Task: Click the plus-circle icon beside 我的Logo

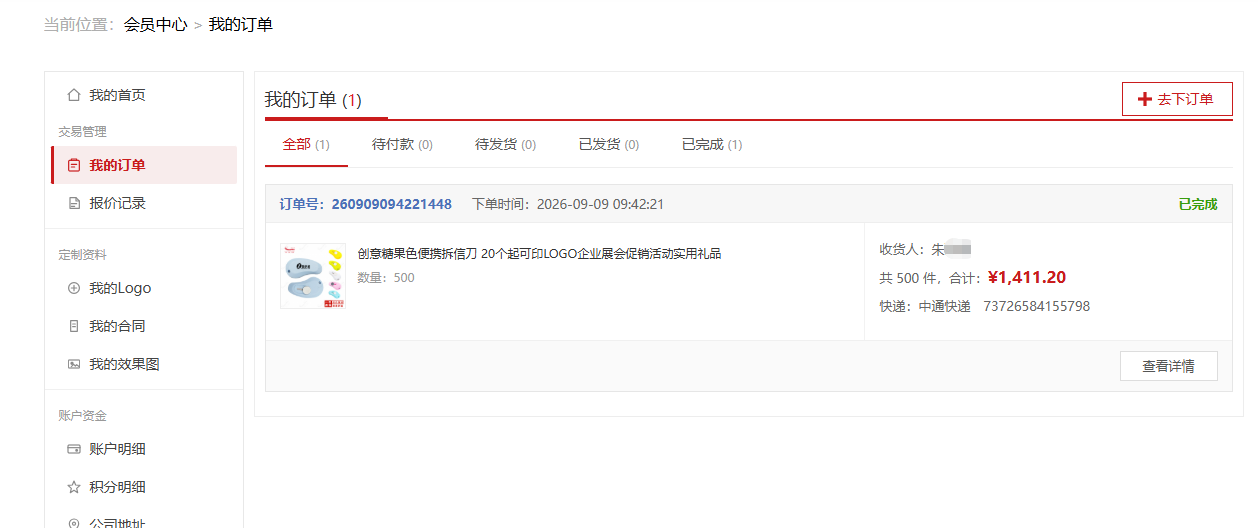Action: [73, 288]
